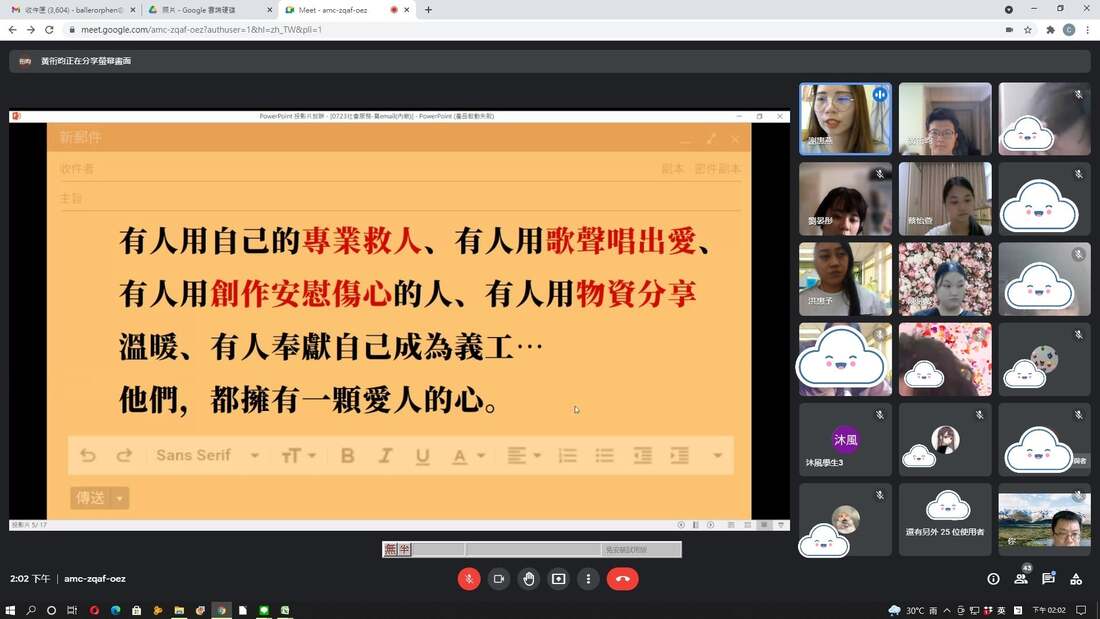Open the alignment dropdown in slide toolbar
Screen dimensions: 1100x619
(x=524, y=455)
